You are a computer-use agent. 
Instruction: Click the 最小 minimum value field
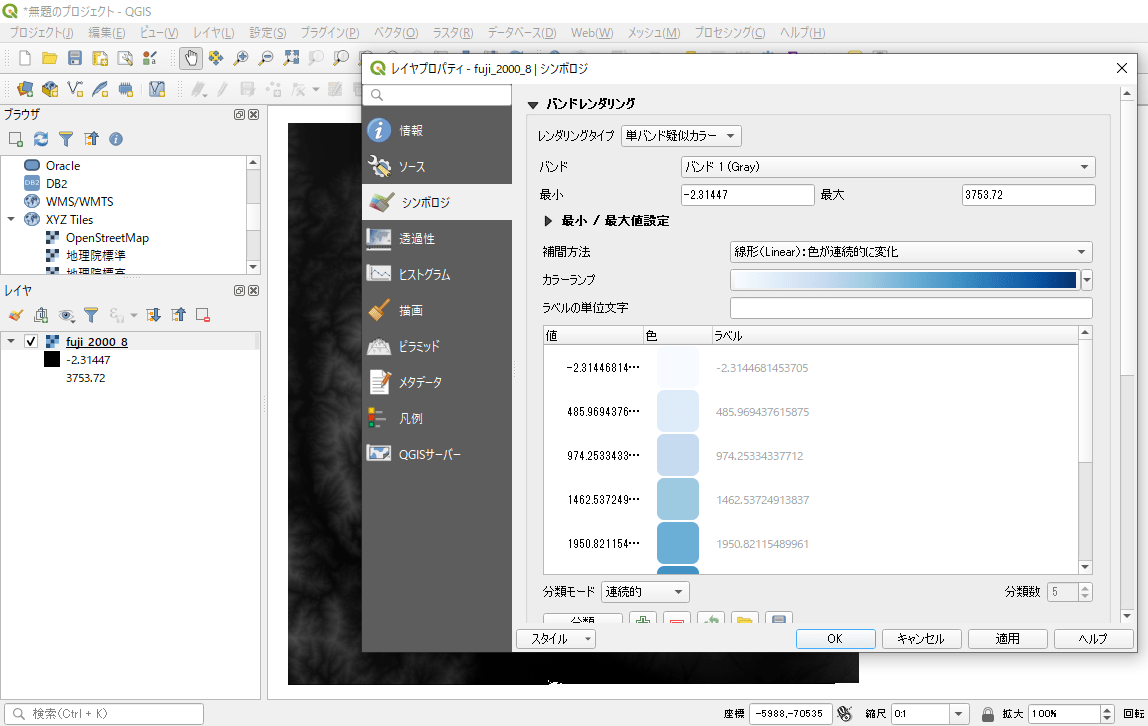748,195
